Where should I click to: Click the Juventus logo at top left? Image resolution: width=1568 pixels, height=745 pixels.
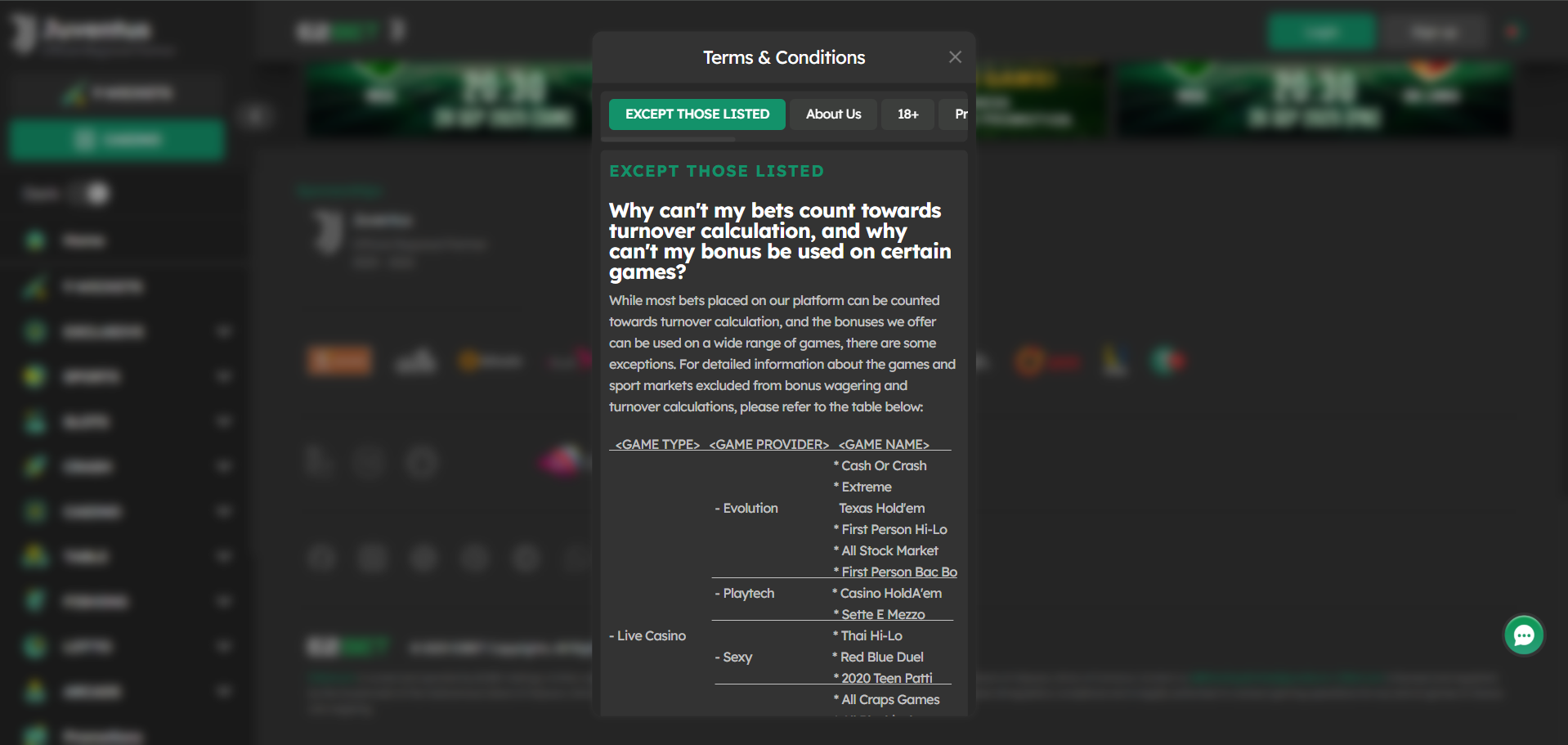coord(25,32)
